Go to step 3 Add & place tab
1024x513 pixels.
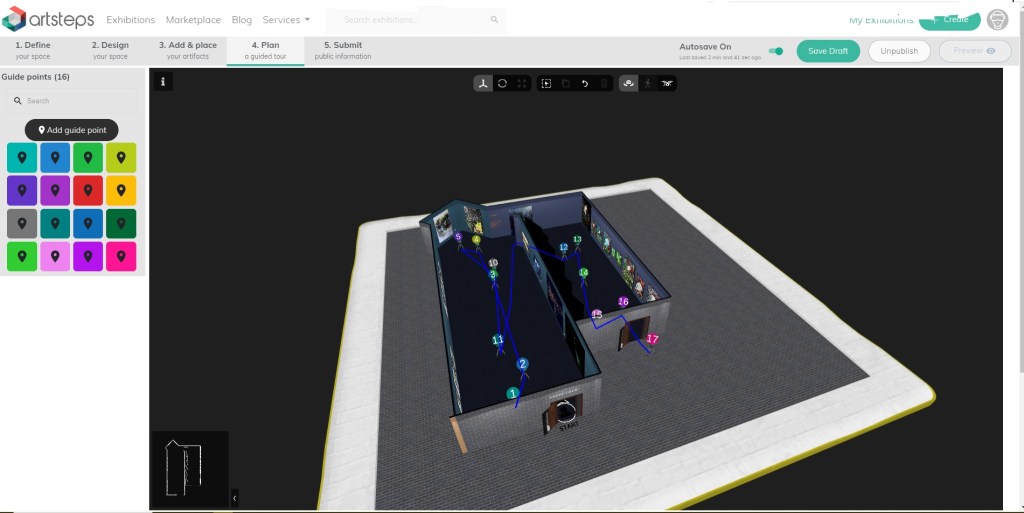tap(187, 50)
